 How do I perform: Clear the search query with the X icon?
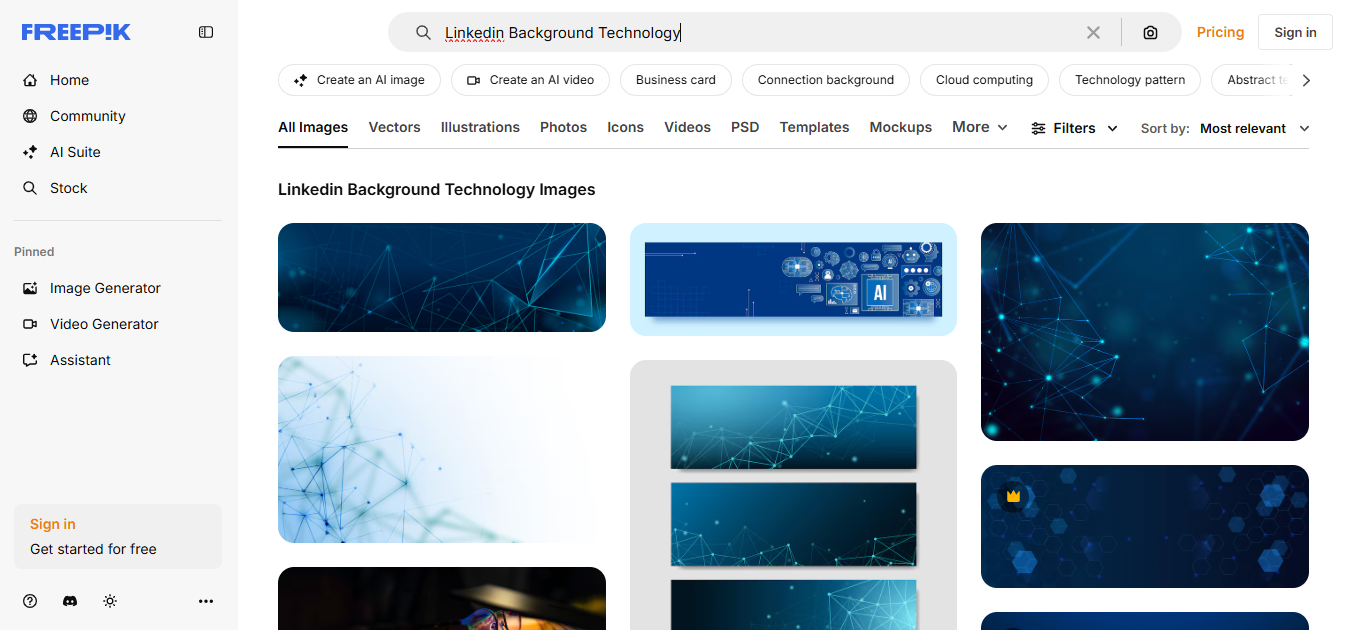point(1093,32)
